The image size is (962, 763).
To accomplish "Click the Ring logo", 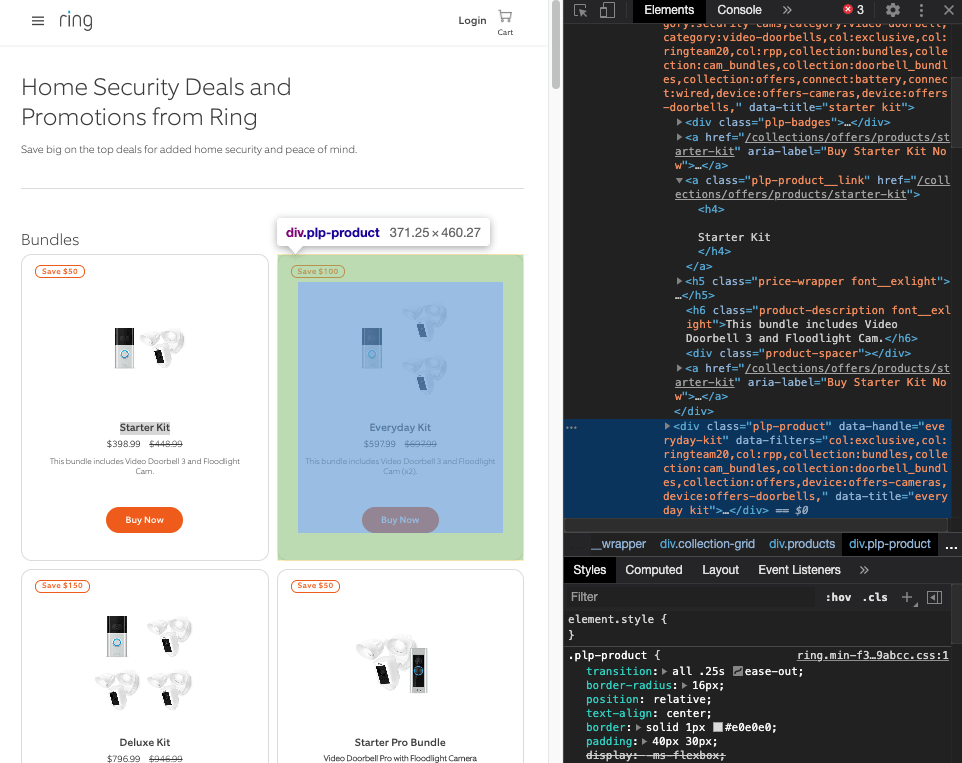I will (76, 20).
